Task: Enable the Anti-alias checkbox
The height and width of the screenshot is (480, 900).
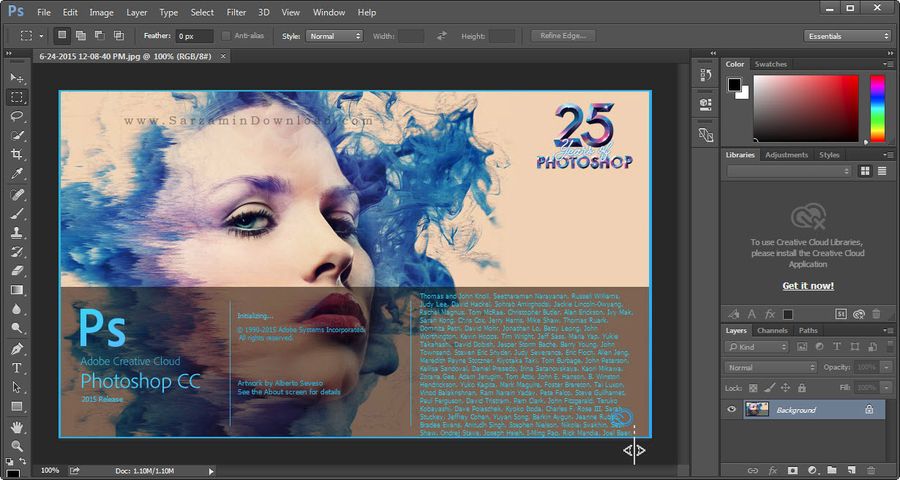Action: pyautogui.click(x=226, y=36)
